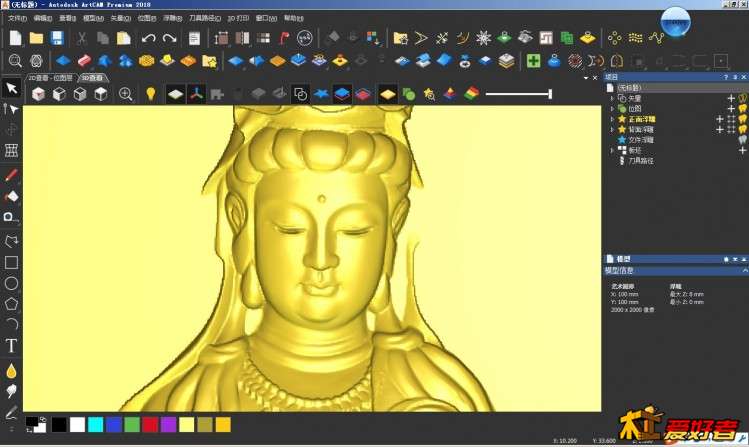Expand the 位图 tree node

point(612,108)
